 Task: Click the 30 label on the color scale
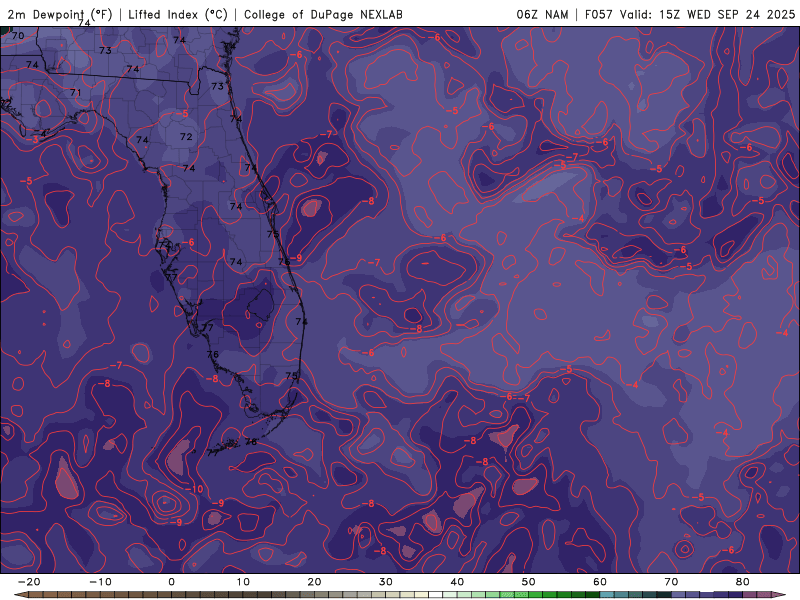tap(386, 582)
